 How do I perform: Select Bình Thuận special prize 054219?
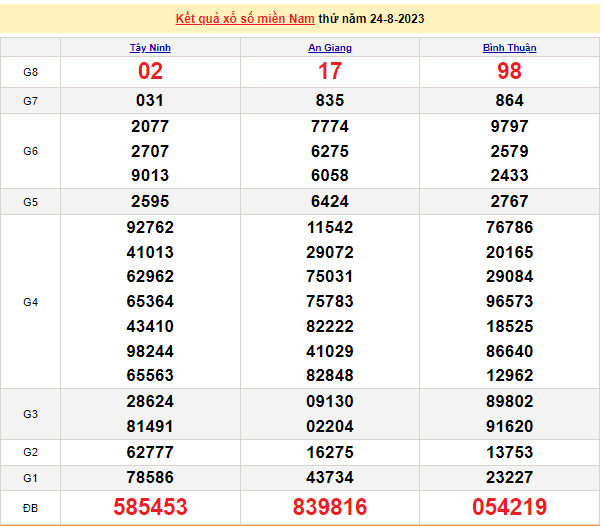coord(509,507)
